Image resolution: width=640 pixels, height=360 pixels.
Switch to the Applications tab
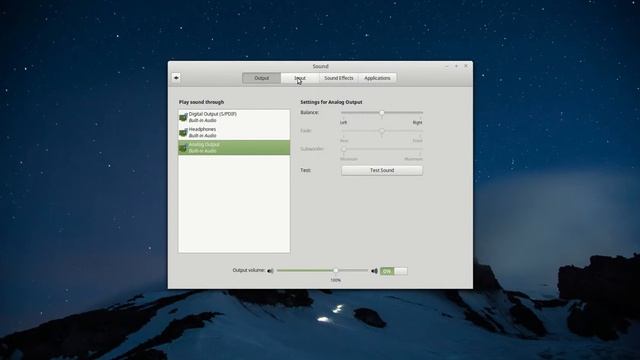pyautogui.click(x=377, y=78)
